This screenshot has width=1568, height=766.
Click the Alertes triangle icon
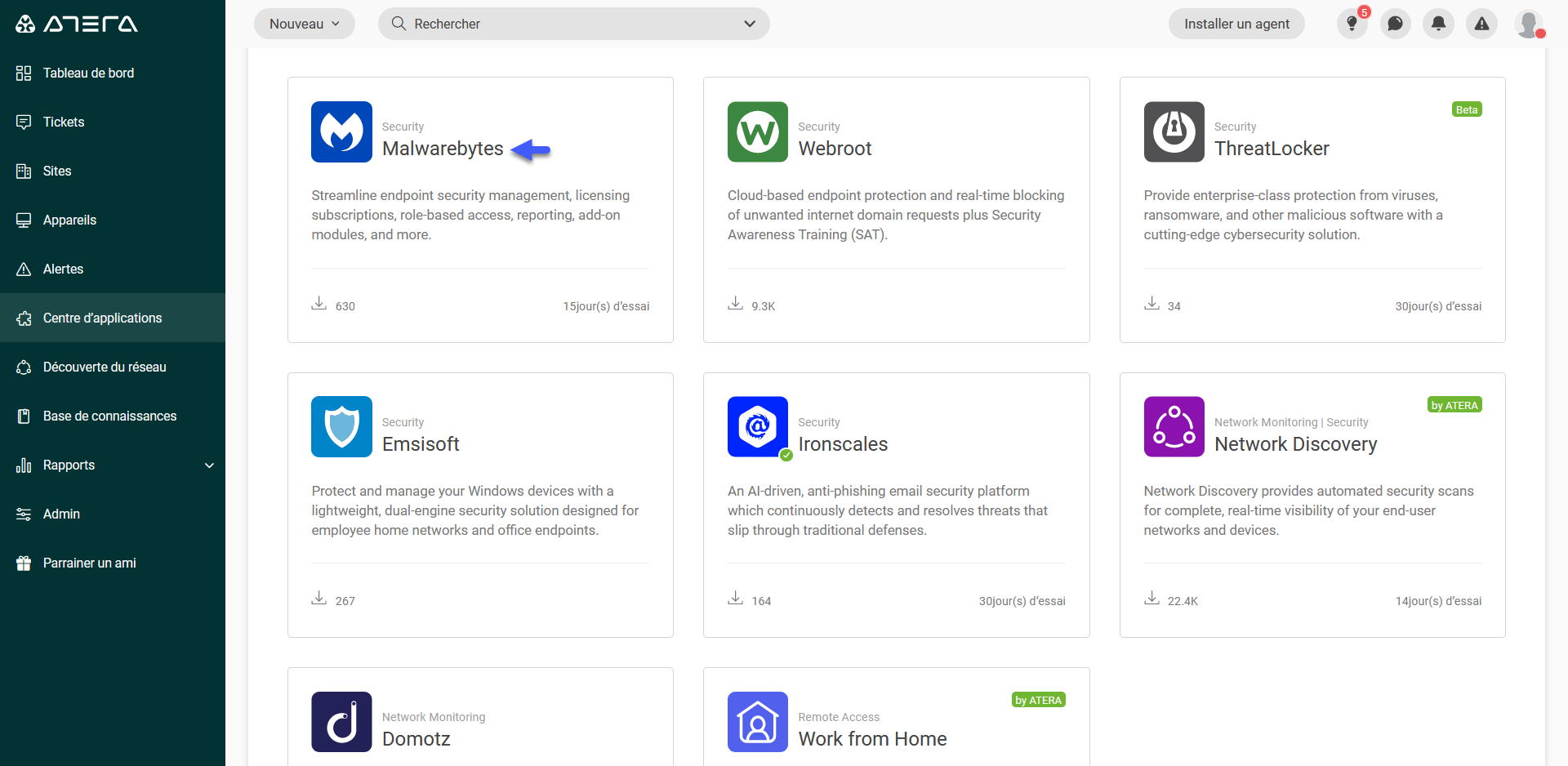tap(24, 269)
